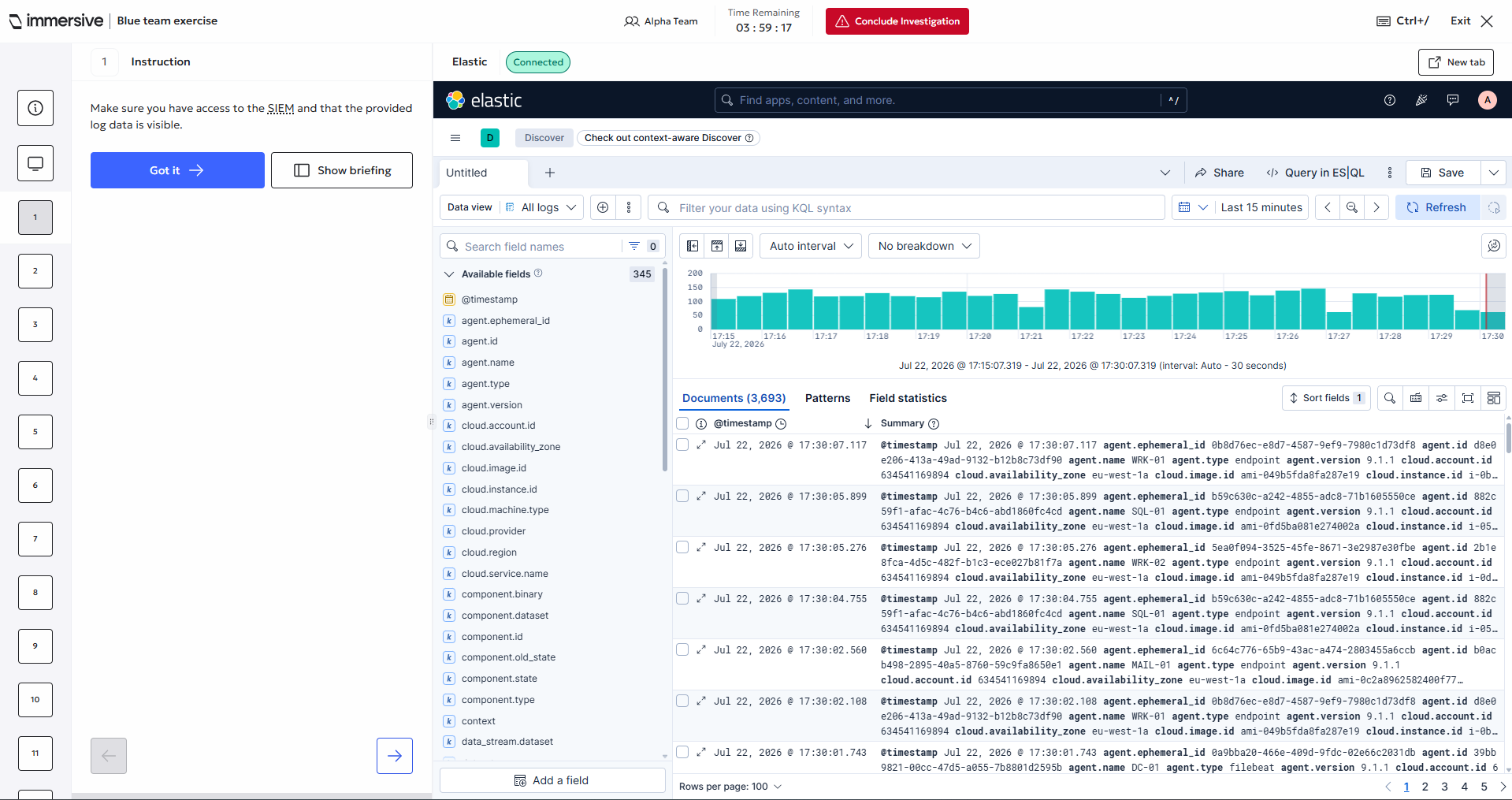Add a filter using the plus icon
1512x800 pixels.
pyautogui.click(x=603, y=207)
